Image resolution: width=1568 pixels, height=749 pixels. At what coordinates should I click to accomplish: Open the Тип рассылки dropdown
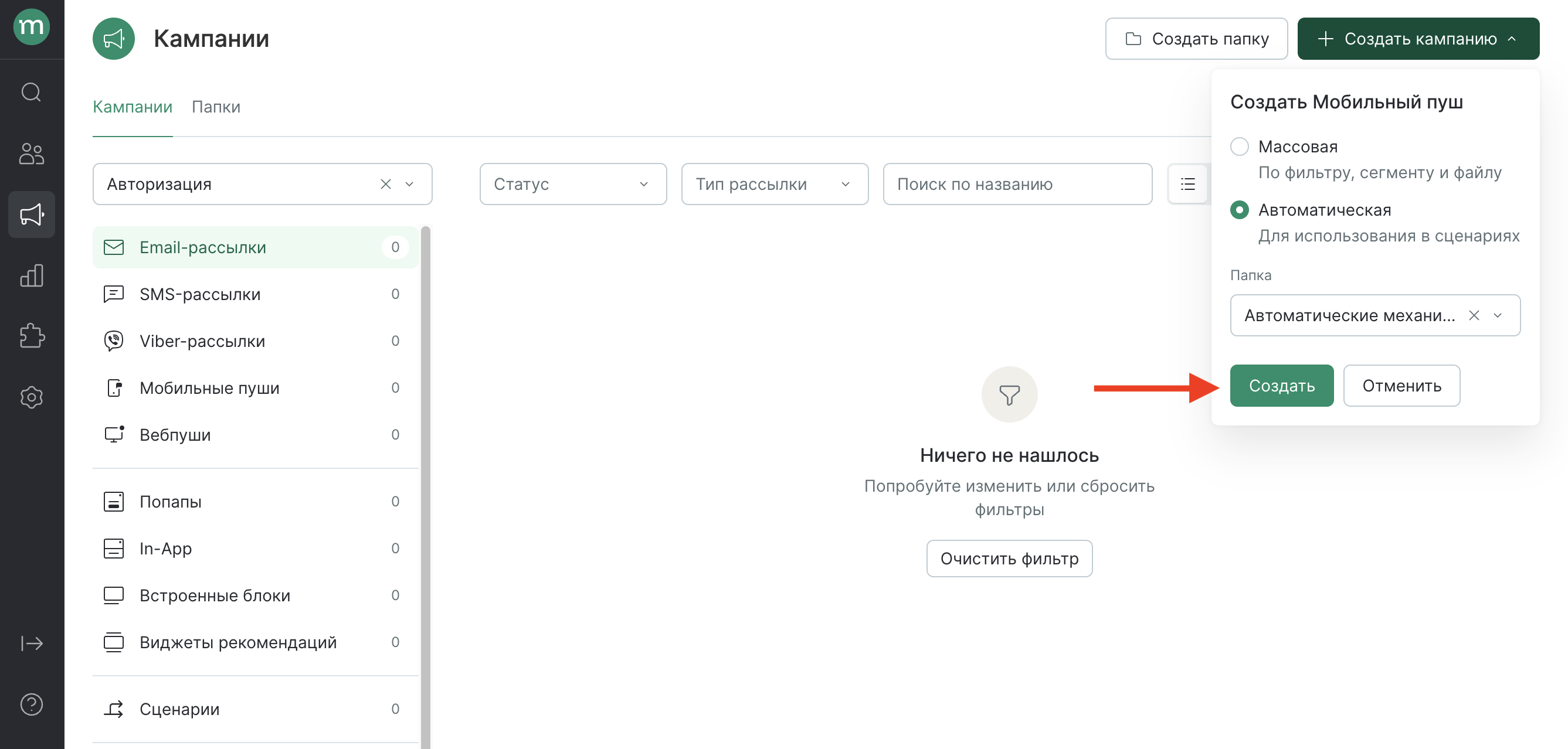point(774,184)
